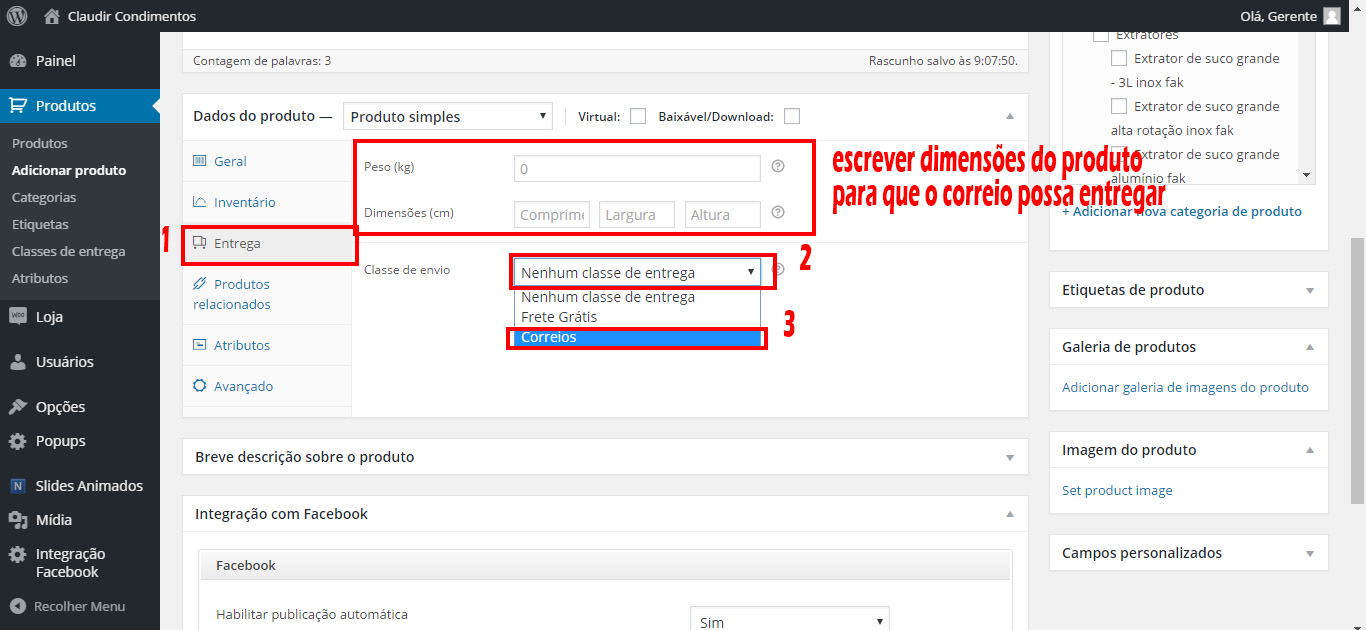This screenshot has width=1366, height=630.
Task: Switch to the Inventário tab
Action: pyautogui.click(x=244, y=203)
